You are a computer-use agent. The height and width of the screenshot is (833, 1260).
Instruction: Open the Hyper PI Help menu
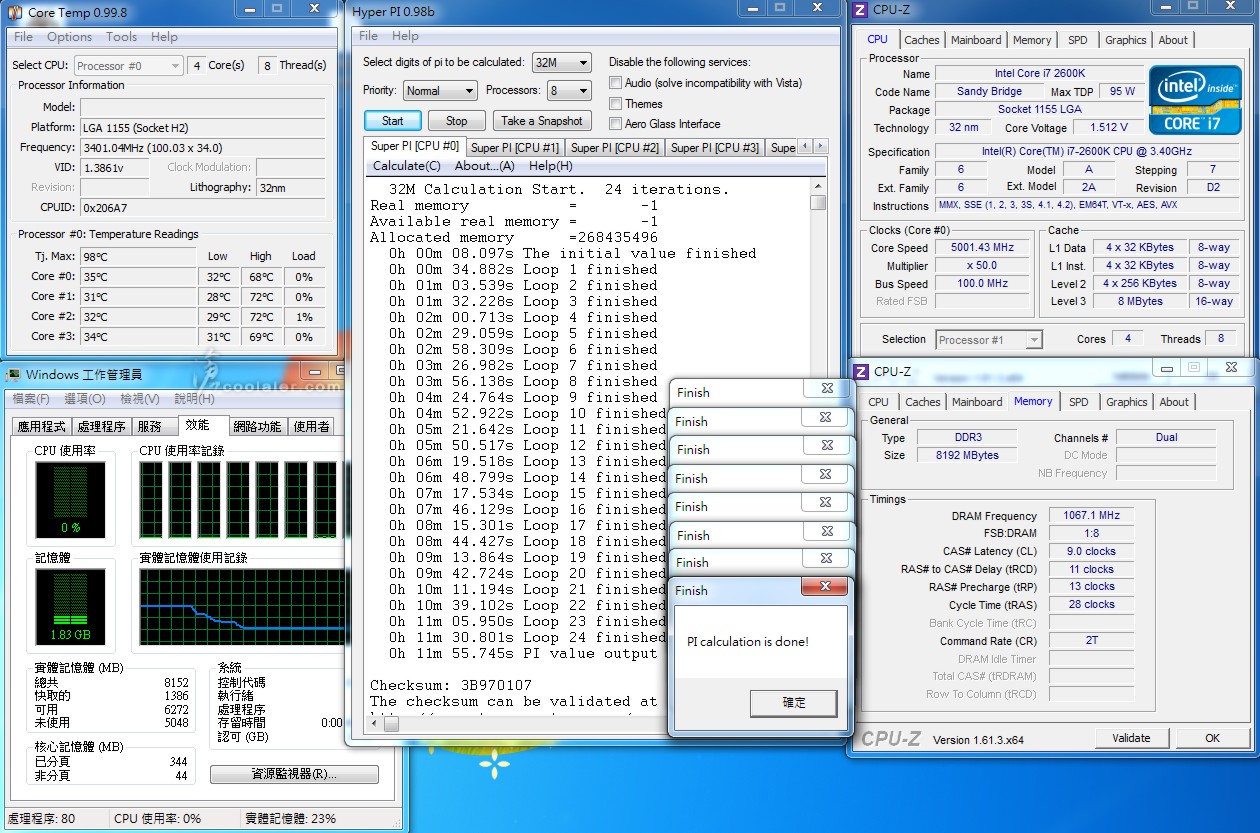[405, 36]
